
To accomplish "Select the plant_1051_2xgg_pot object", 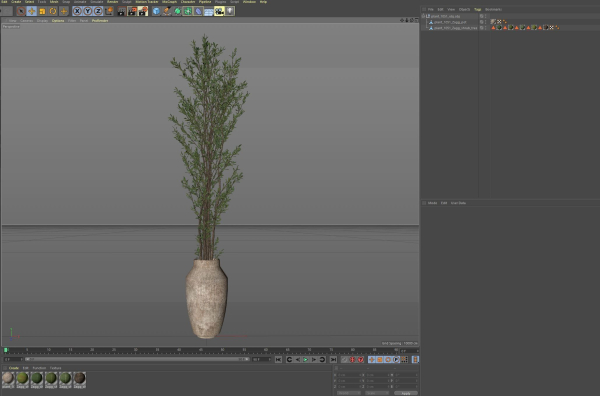I will tap(450, 22).
